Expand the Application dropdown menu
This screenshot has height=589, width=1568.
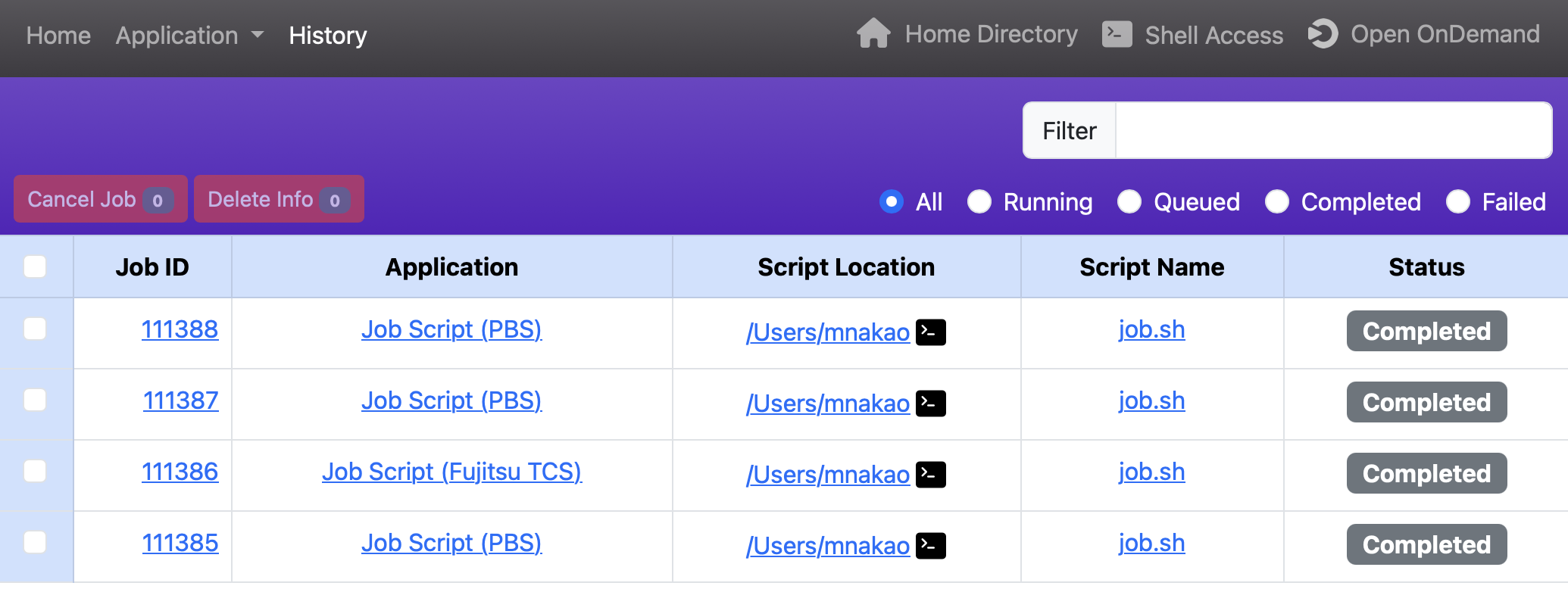pyautogui.click(x=189, y=36)
